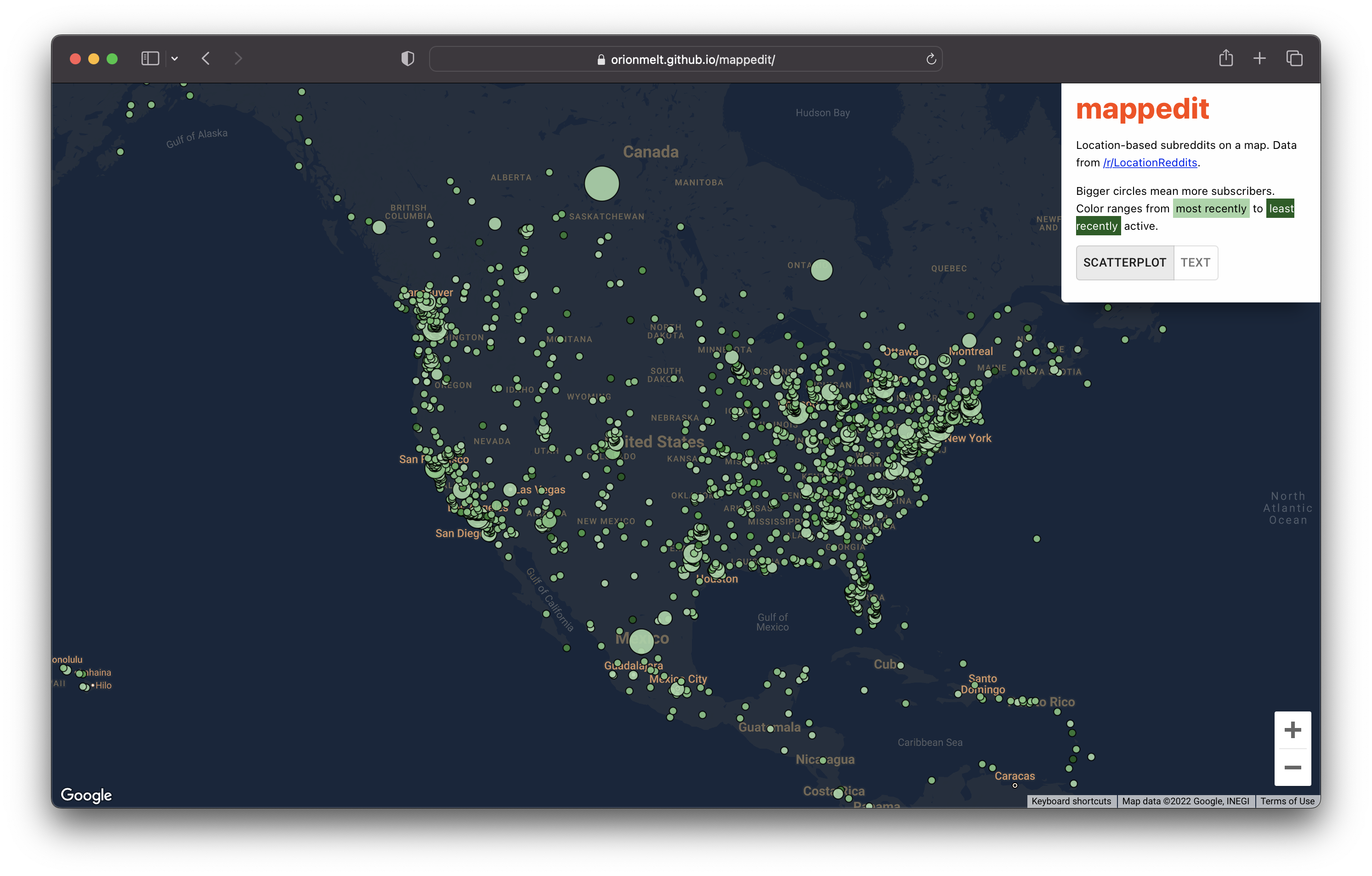Screen dimensions: 1372x876
Task: Click the Google logo on the map
Action: tap(86, 795)
